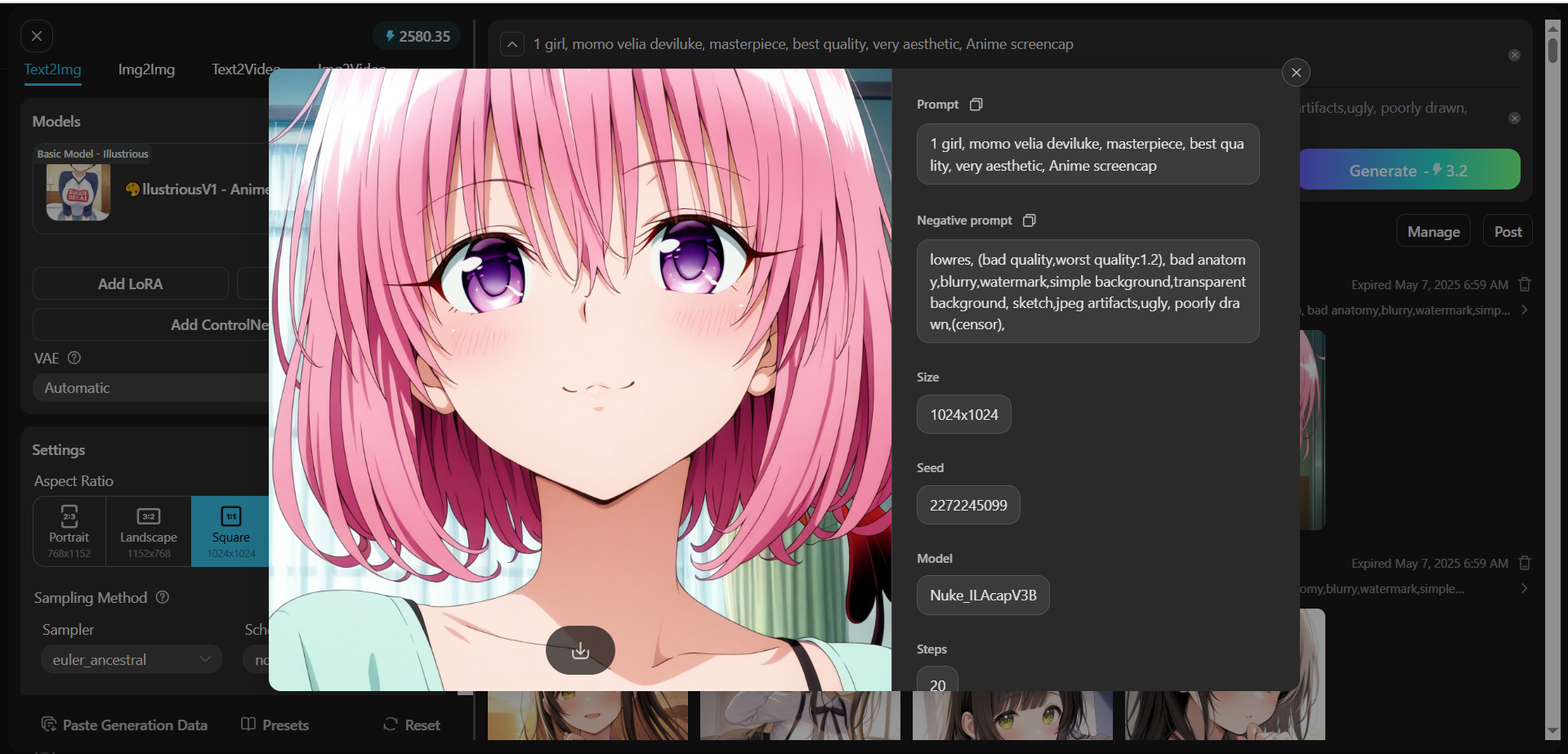The image size is (1568, 754).
Task: Select Landscape 1152x768 aspect ratio
Action: click(x=149, y=531)
